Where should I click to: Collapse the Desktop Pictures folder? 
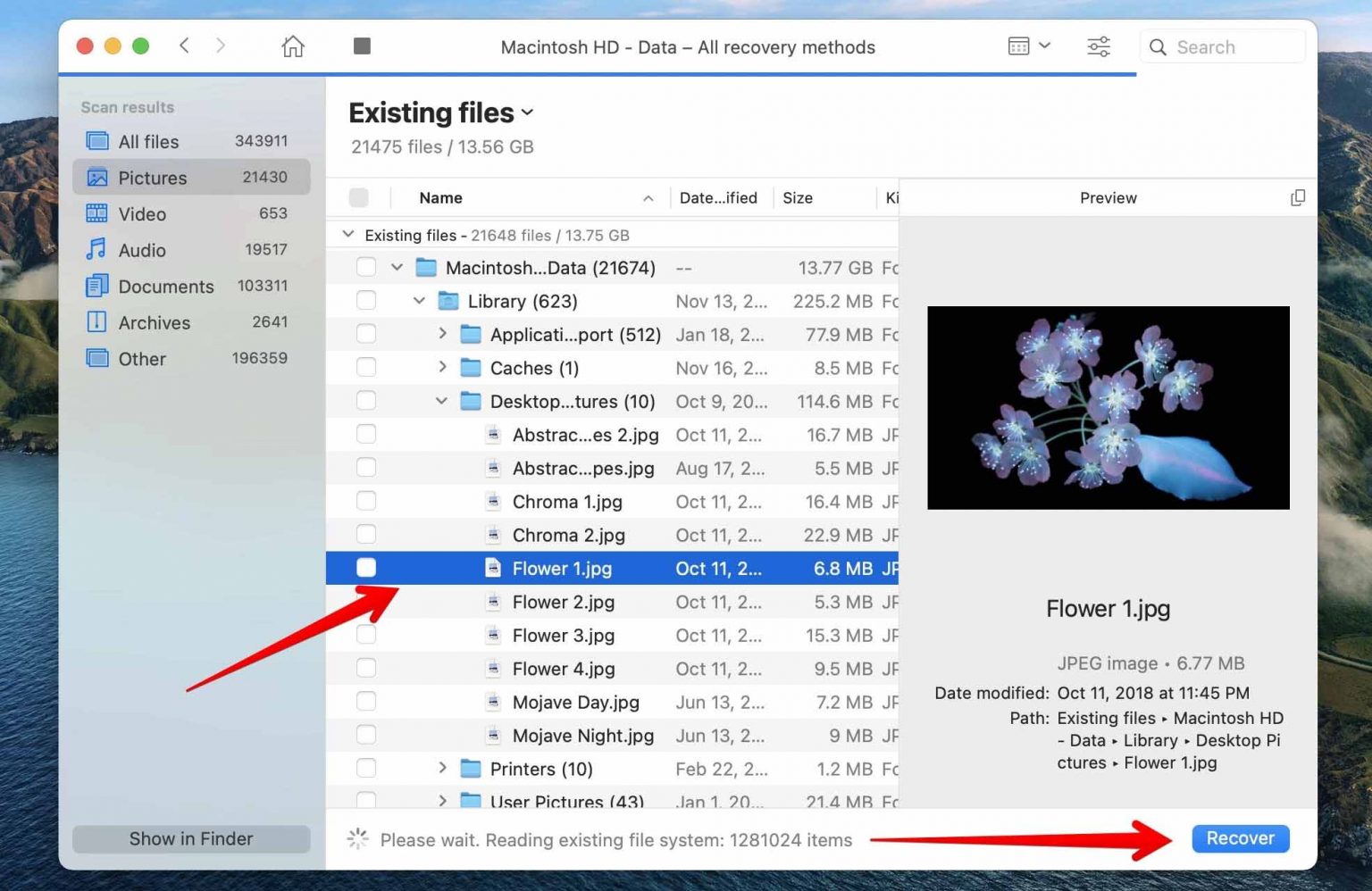point(440,401)
